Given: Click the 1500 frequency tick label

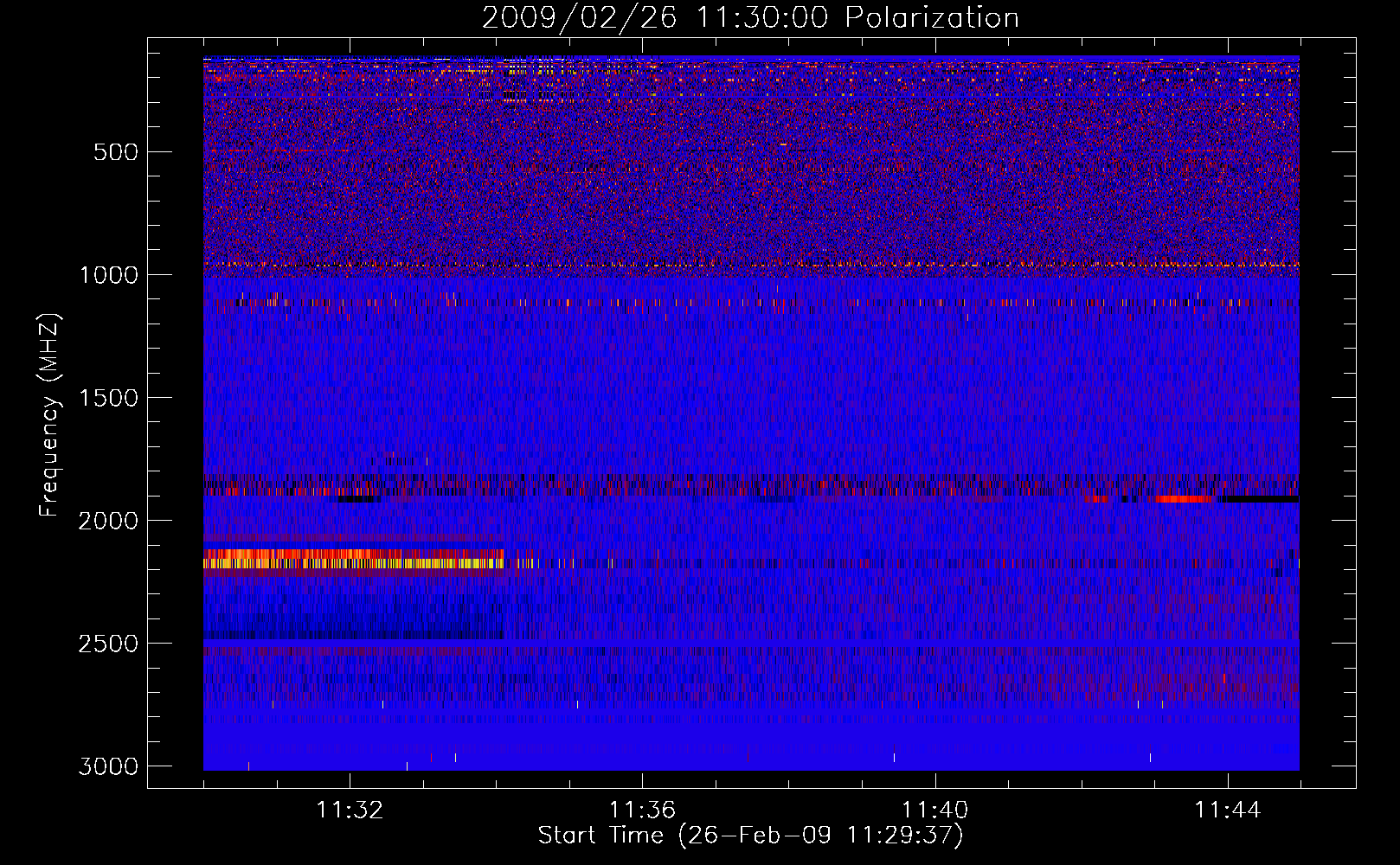Looking at the screenshot, I should [108, 398].
